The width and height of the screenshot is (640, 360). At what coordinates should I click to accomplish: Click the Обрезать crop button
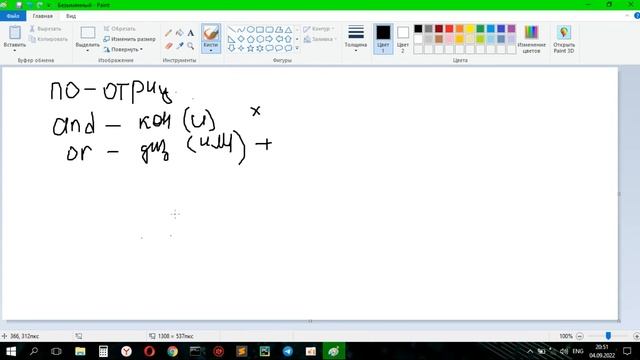click(x=119, y=29)
